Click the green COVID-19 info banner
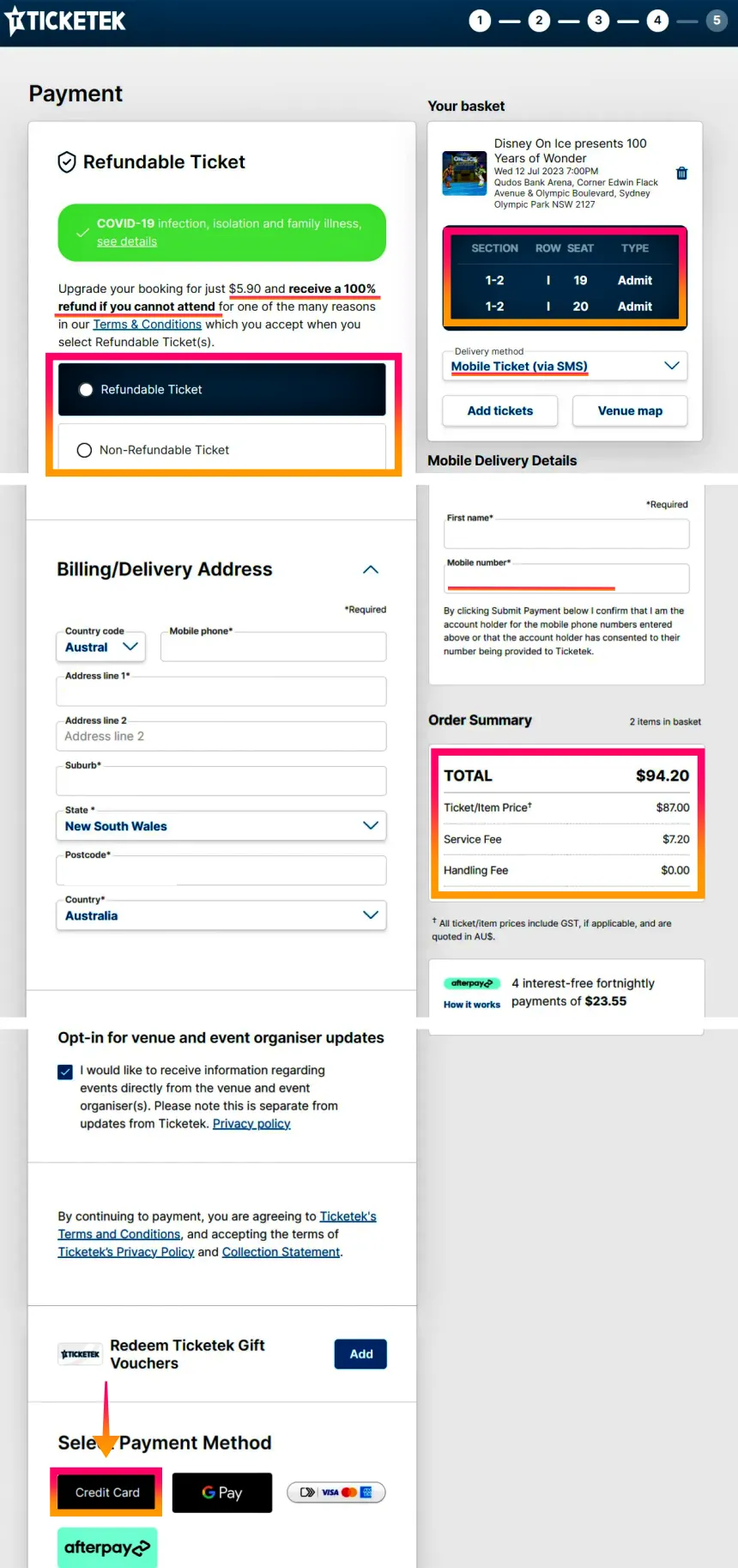 [x=222, y=232]
